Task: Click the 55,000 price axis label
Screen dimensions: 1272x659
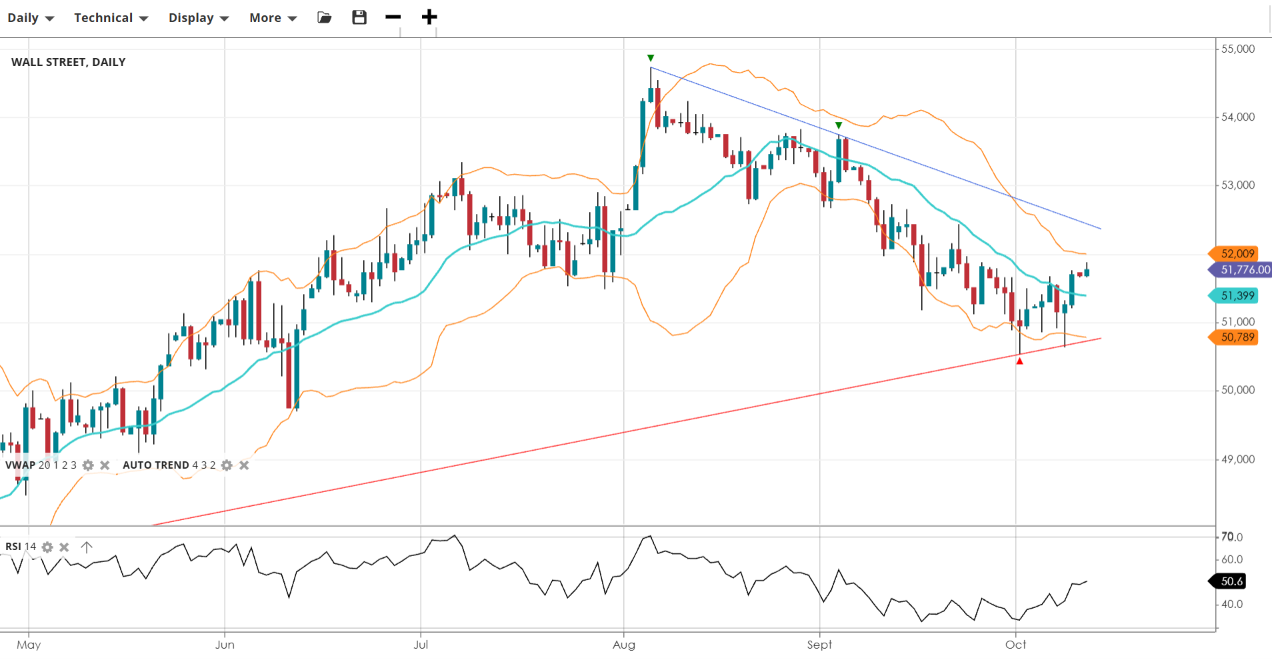Action: (x=1237, y=49)
